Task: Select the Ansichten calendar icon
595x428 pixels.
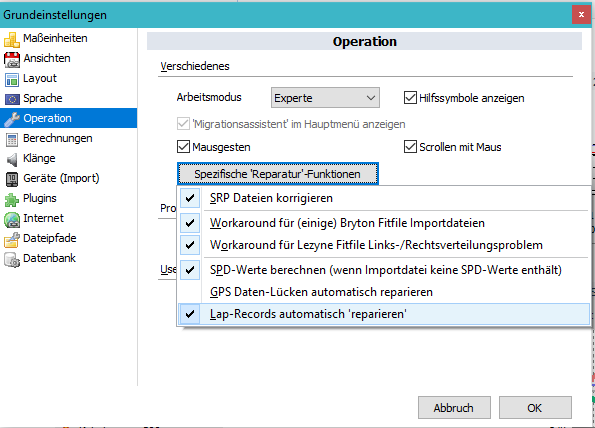Action: [12, 59]
